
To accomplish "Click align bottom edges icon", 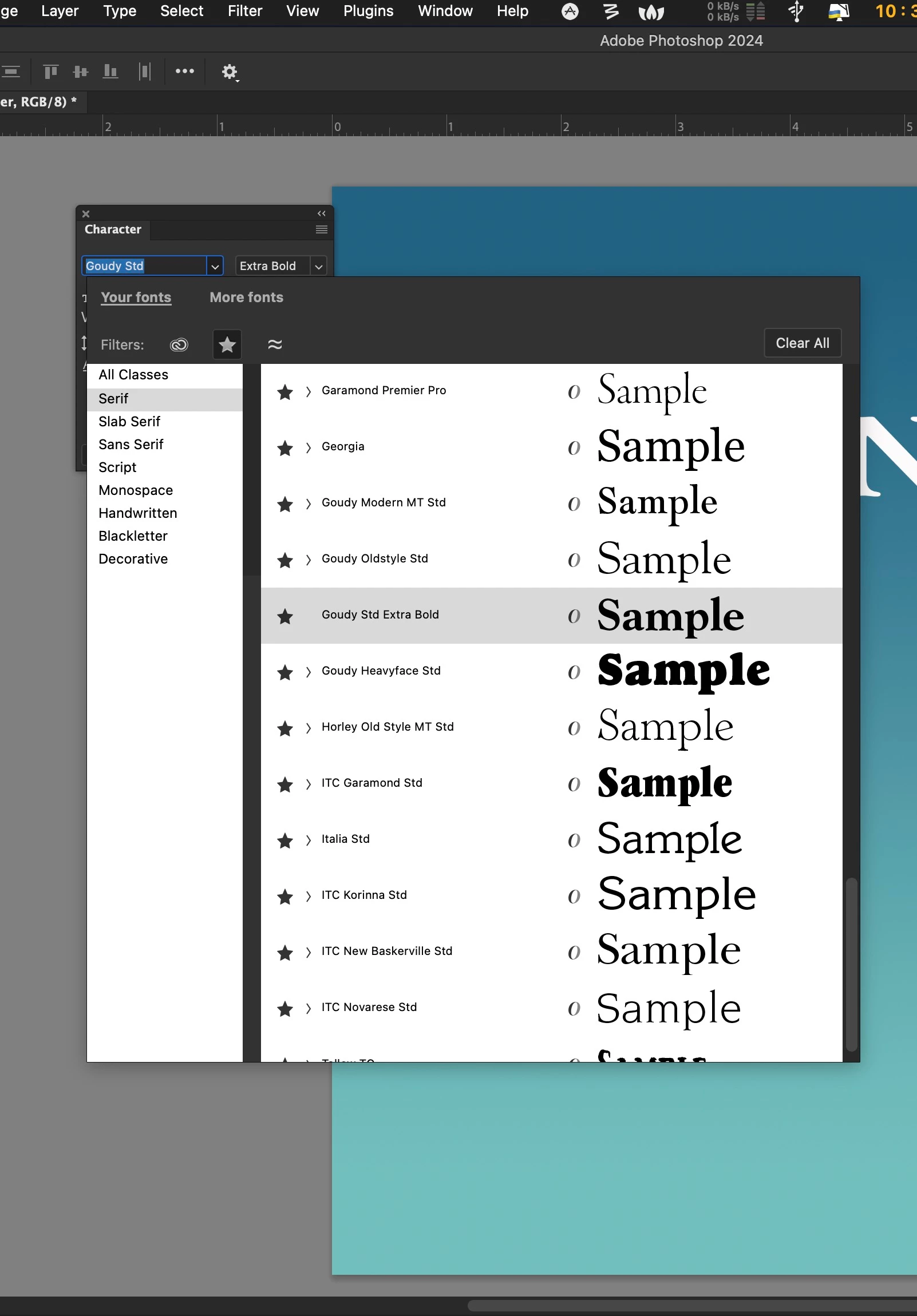I will click(110, 72).
